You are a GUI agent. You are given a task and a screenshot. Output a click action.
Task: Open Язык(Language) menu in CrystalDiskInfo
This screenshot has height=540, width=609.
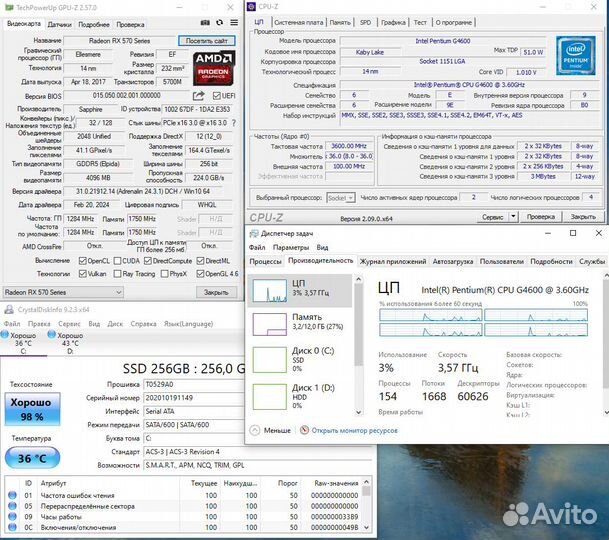pos(188,324)
